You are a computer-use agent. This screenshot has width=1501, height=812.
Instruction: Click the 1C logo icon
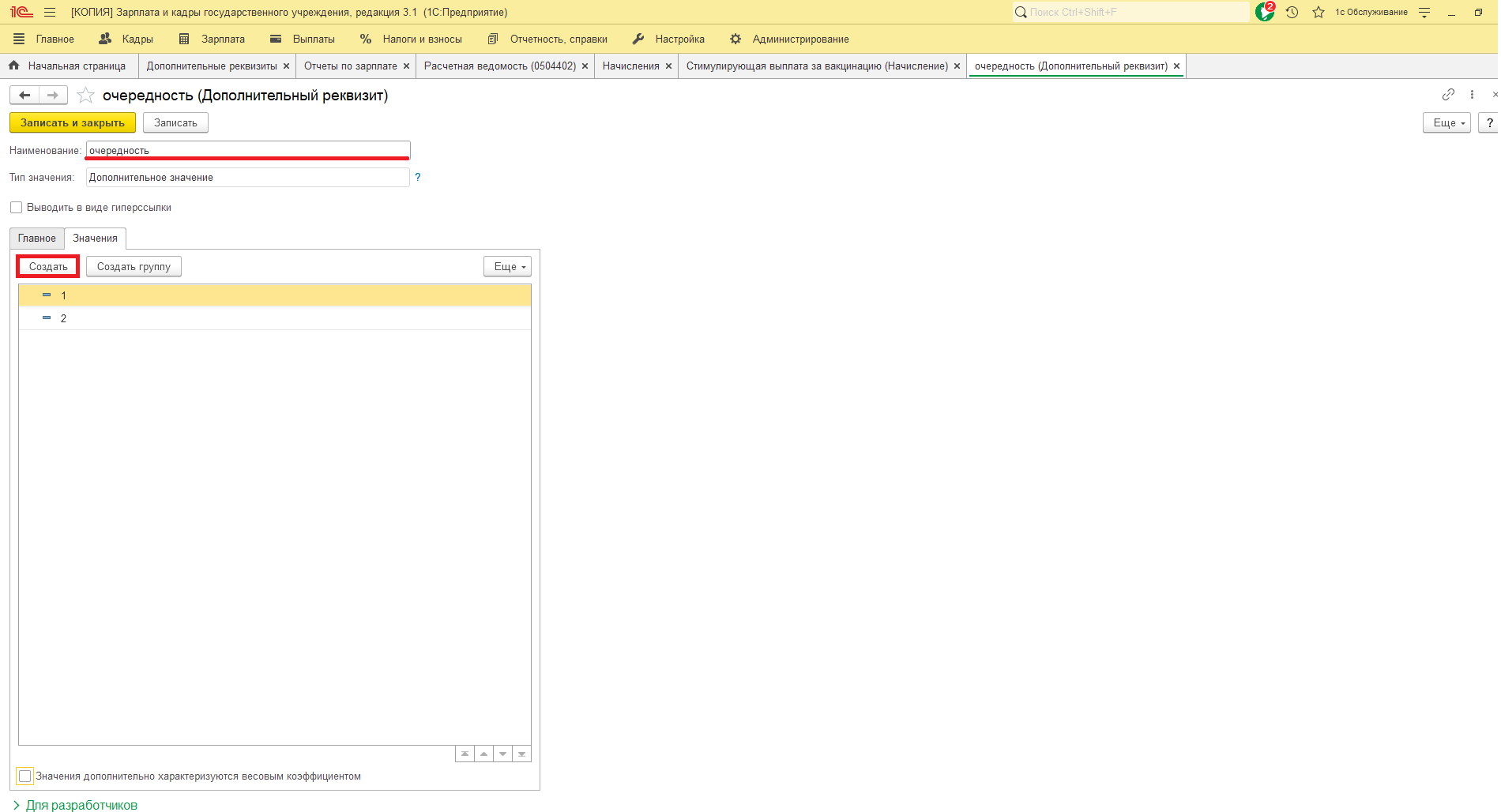tap(21, 12)
